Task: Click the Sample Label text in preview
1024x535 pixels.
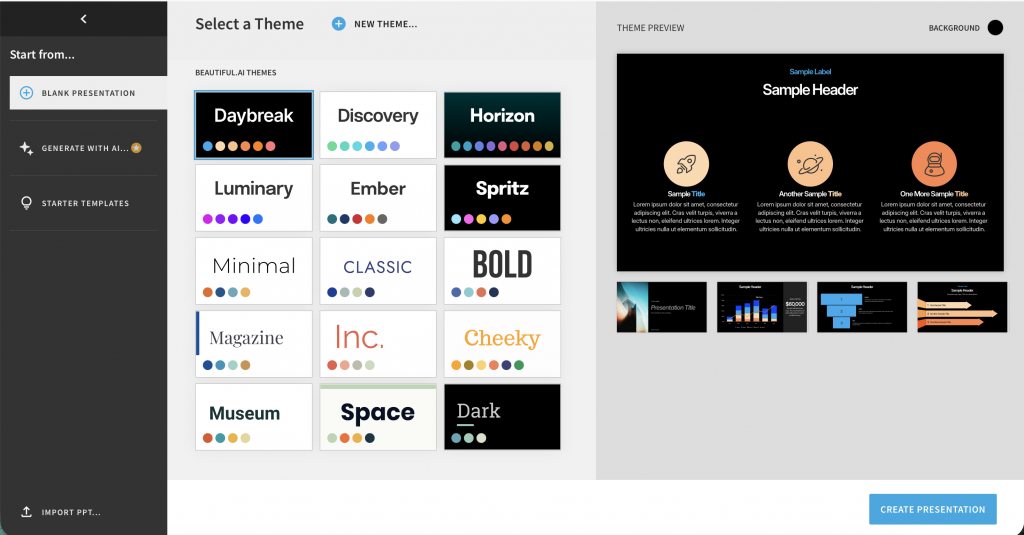Action: pos(810,72)
